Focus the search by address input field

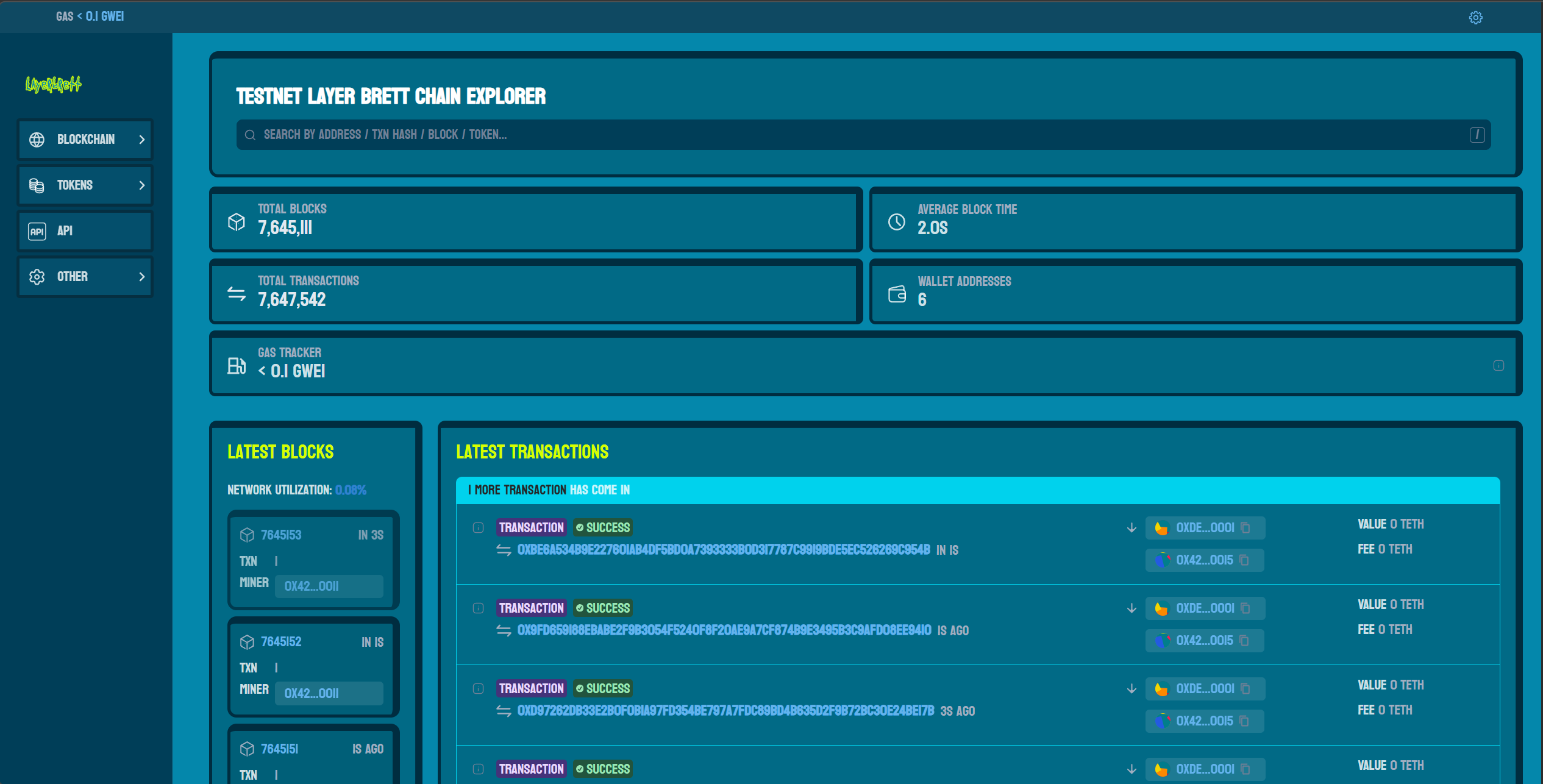[x=853, y=135]
